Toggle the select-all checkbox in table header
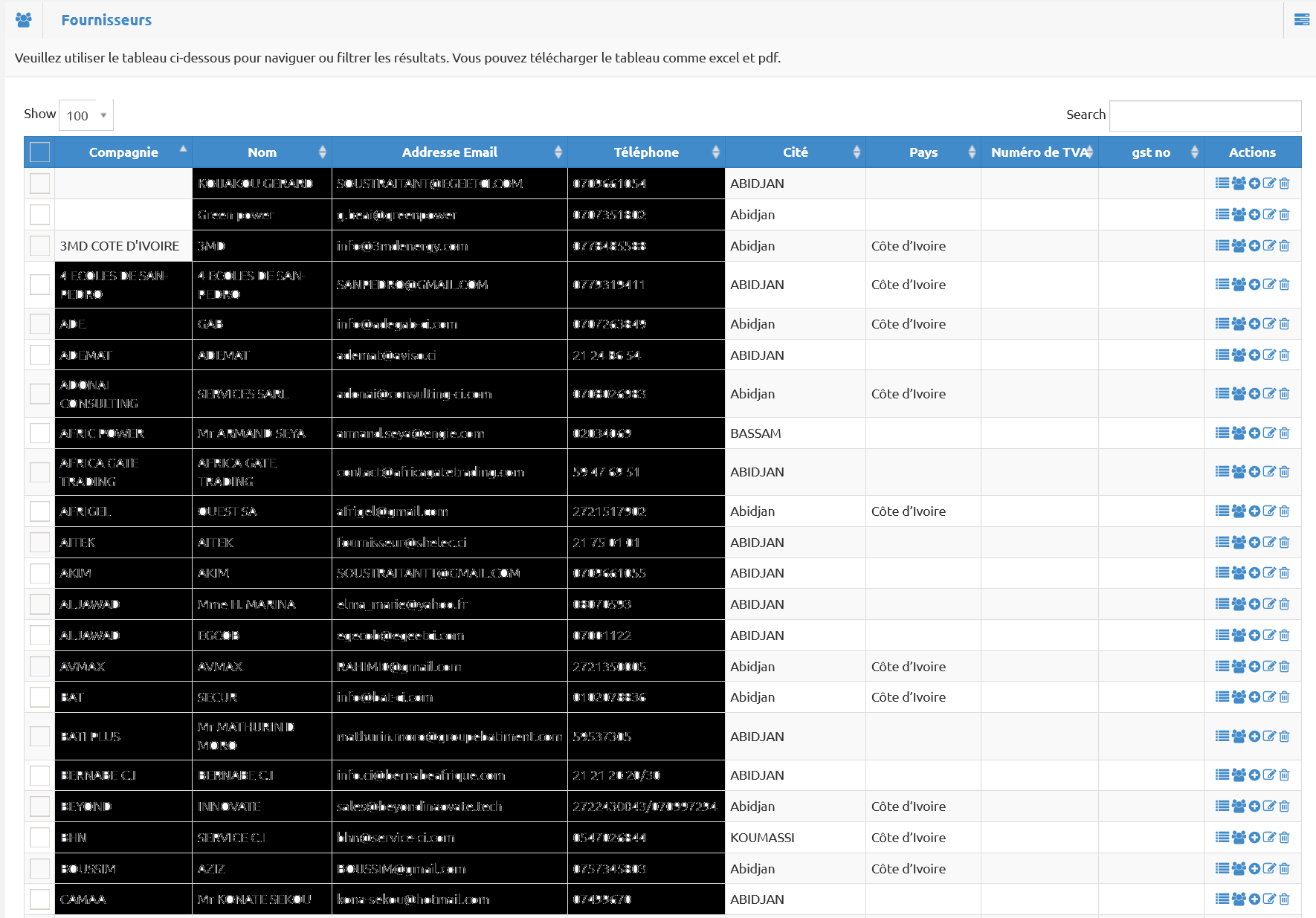 [39, 152]
